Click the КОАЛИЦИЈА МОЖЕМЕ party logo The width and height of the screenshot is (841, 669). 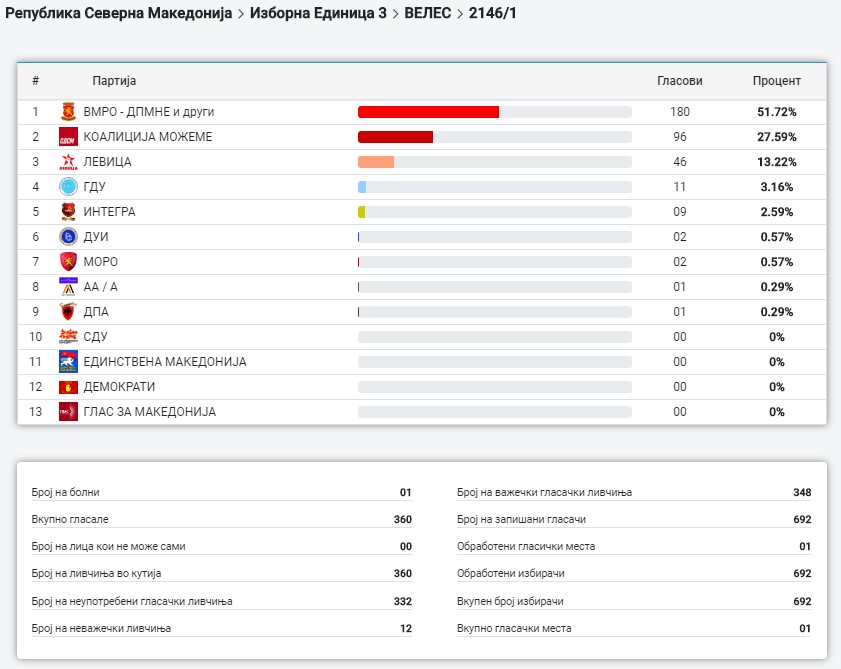point(68,137)
